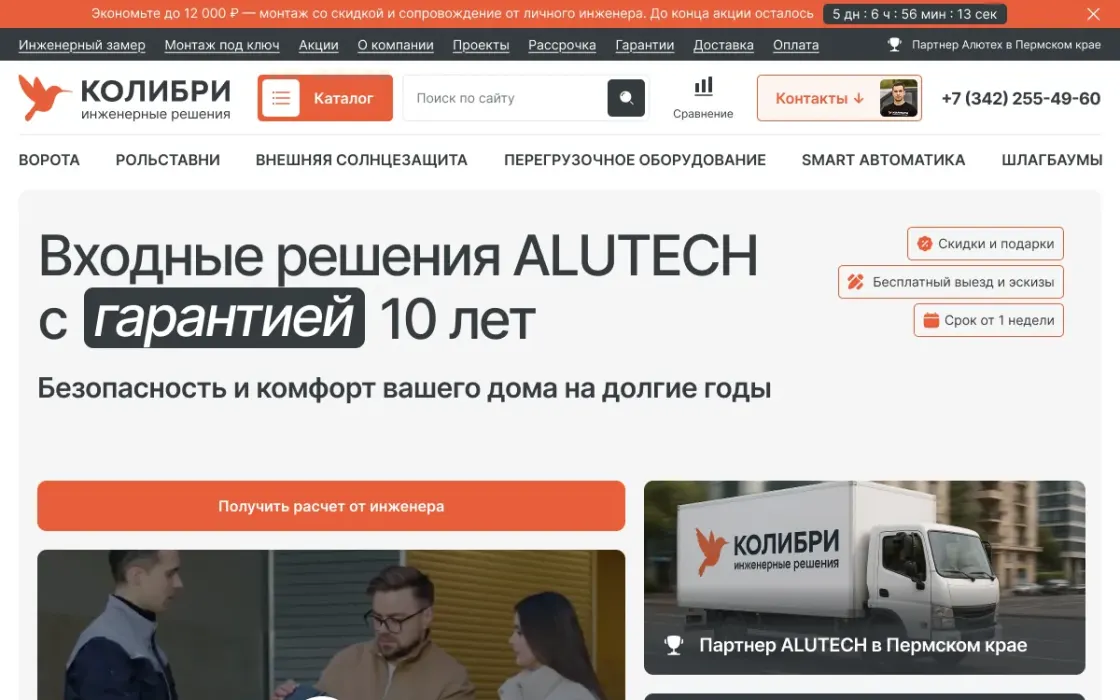Open Гарантии link
The image size is (1120, 700).
pos(645,45)
